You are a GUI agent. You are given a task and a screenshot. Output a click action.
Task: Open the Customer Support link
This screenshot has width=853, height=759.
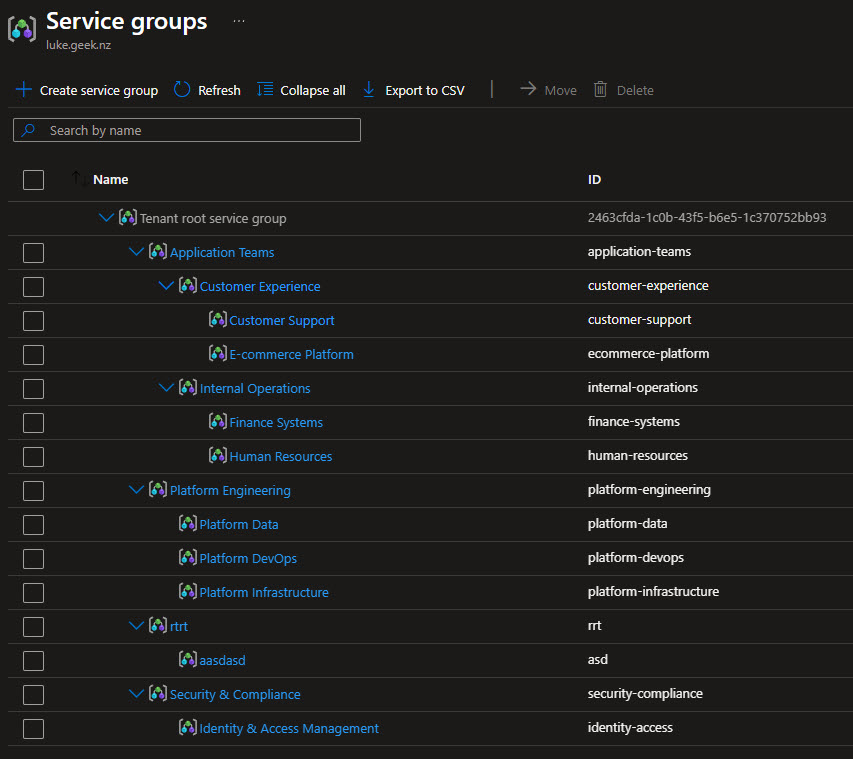coord(282,320)
